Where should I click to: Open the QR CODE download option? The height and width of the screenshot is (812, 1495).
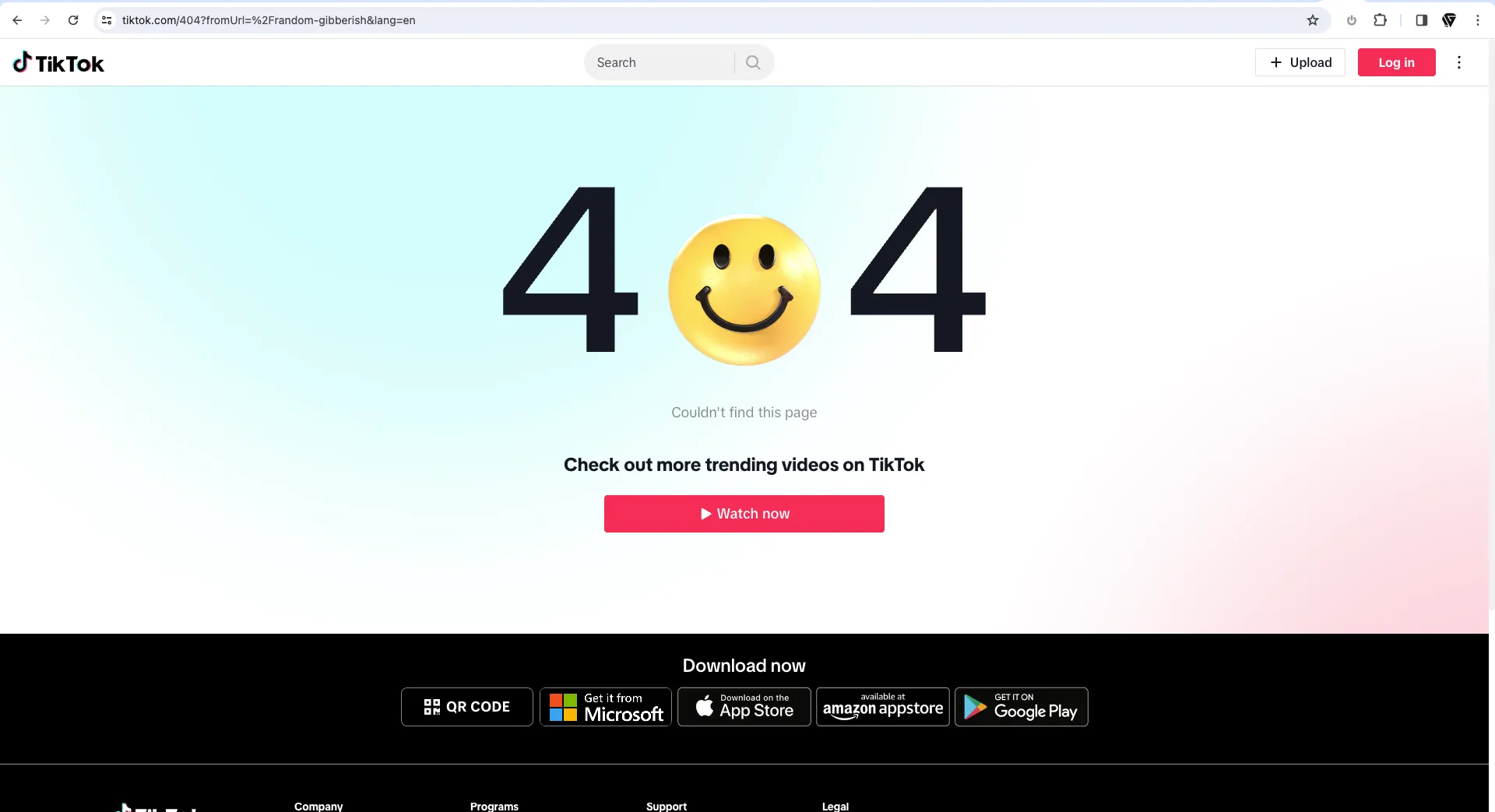coord(467,707)
